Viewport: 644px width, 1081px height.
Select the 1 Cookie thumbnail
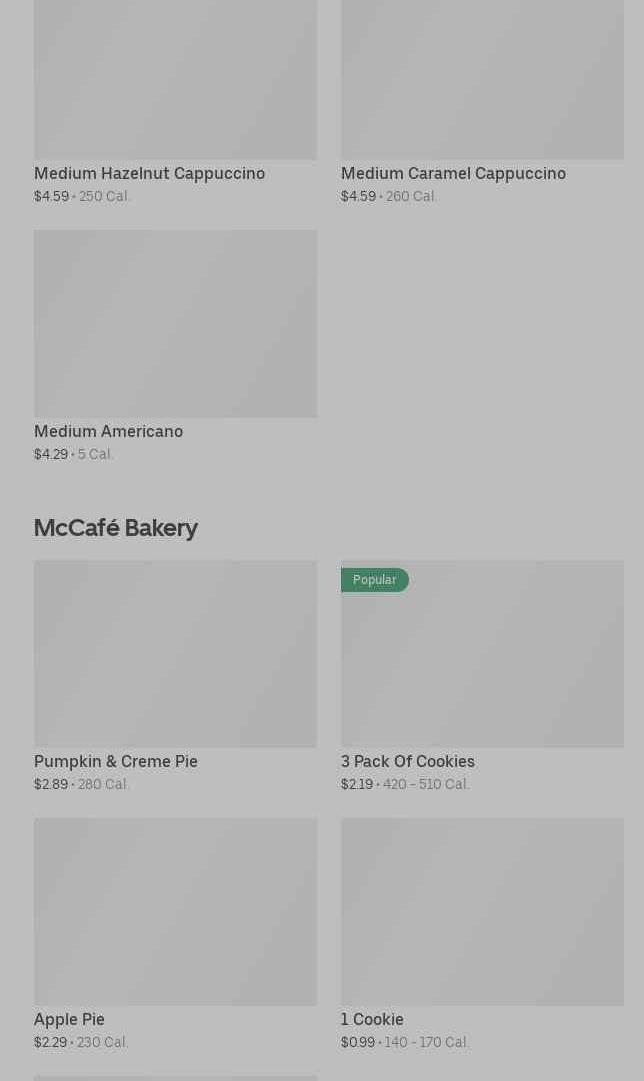pos(482,911)
